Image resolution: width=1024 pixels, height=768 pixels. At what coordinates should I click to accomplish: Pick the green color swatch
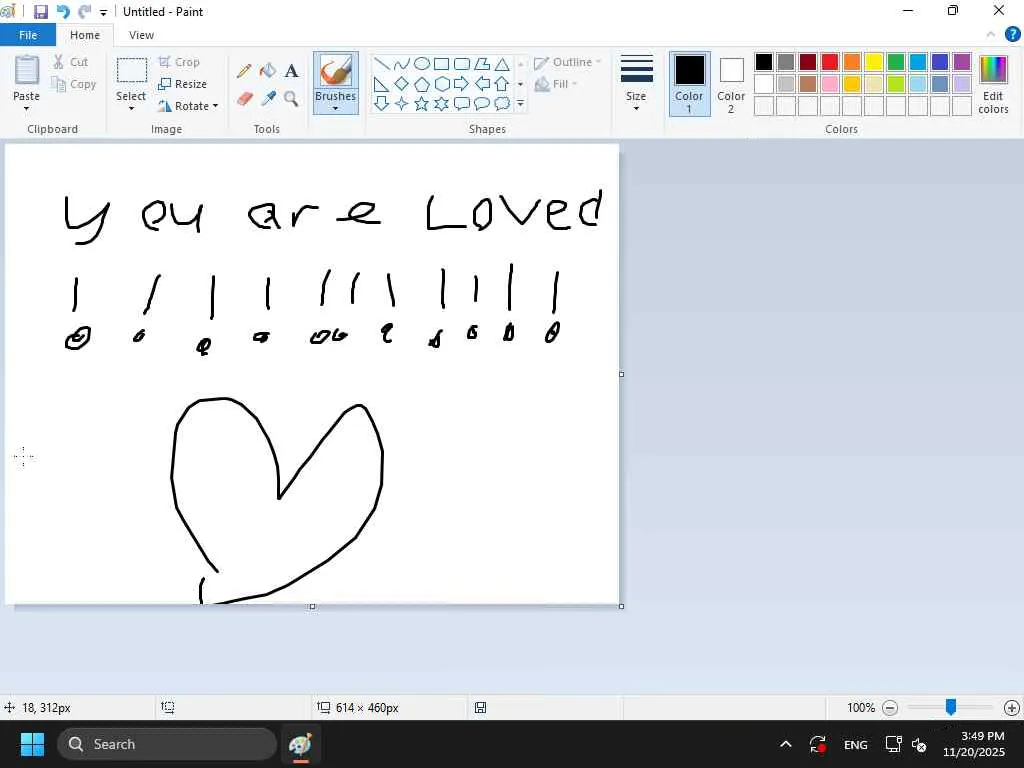pos(896,62)
